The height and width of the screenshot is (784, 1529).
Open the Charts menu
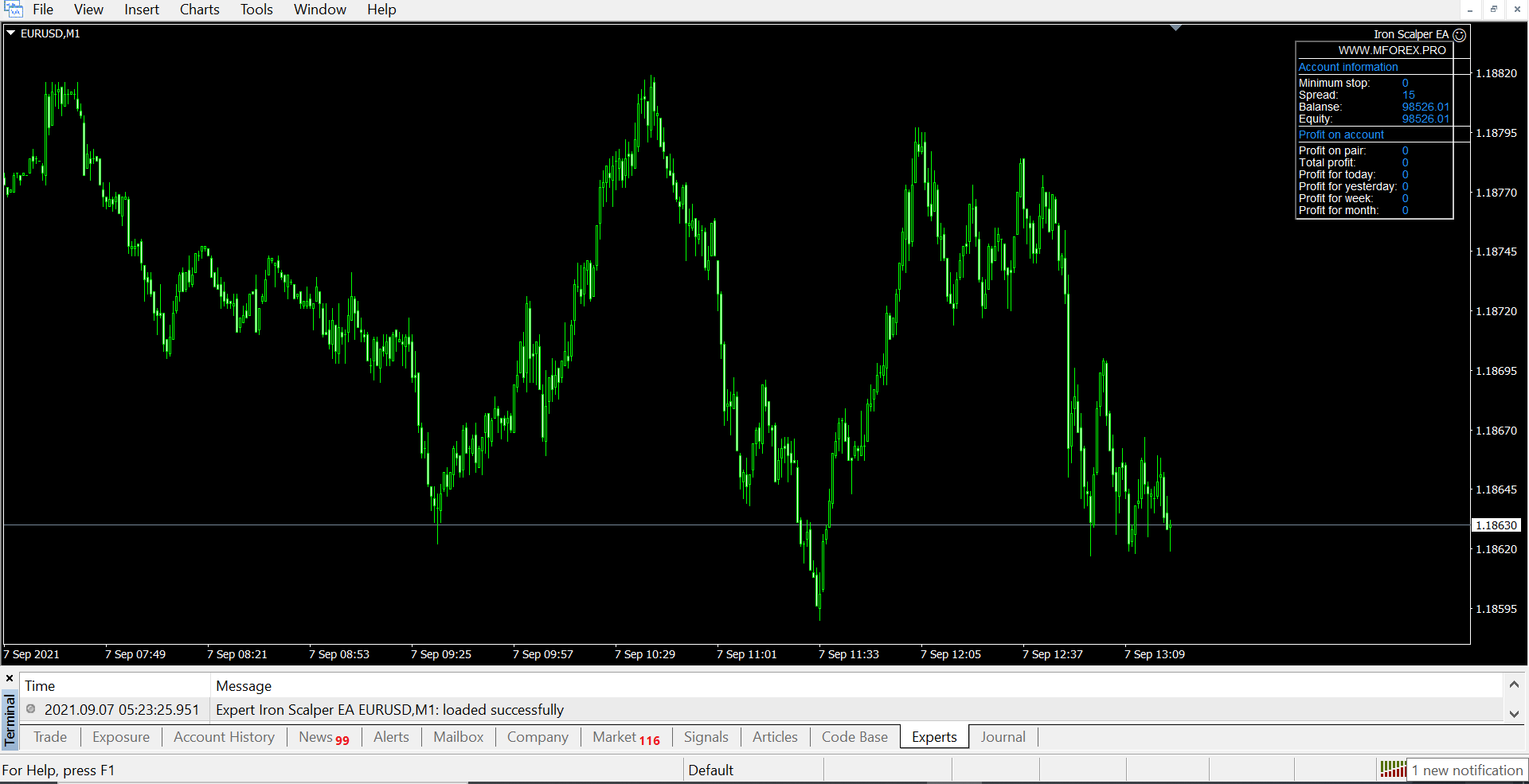point(199,10)
